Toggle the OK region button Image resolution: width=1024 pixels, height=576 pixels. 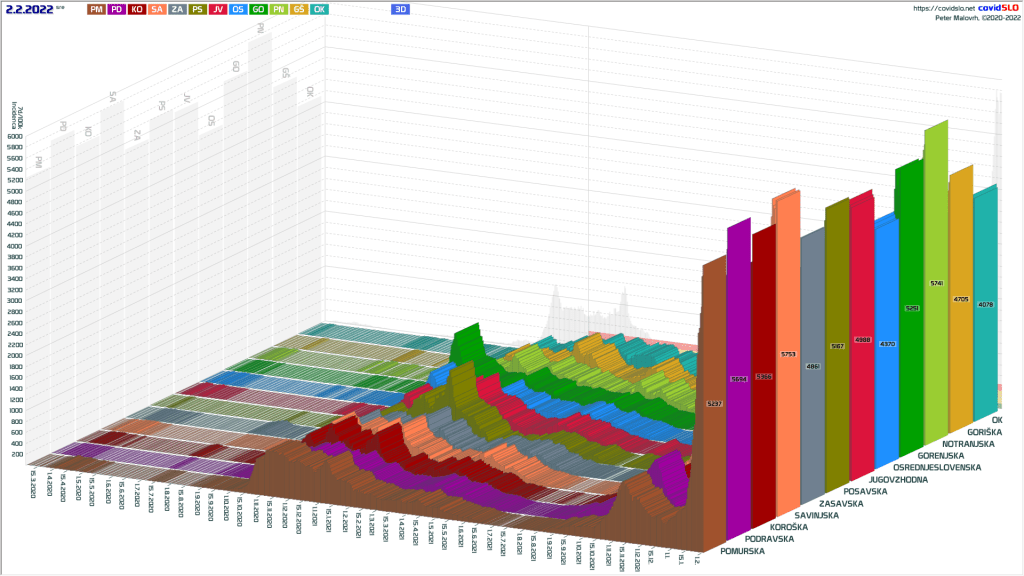pyautogui.click(x=319, y=9)
